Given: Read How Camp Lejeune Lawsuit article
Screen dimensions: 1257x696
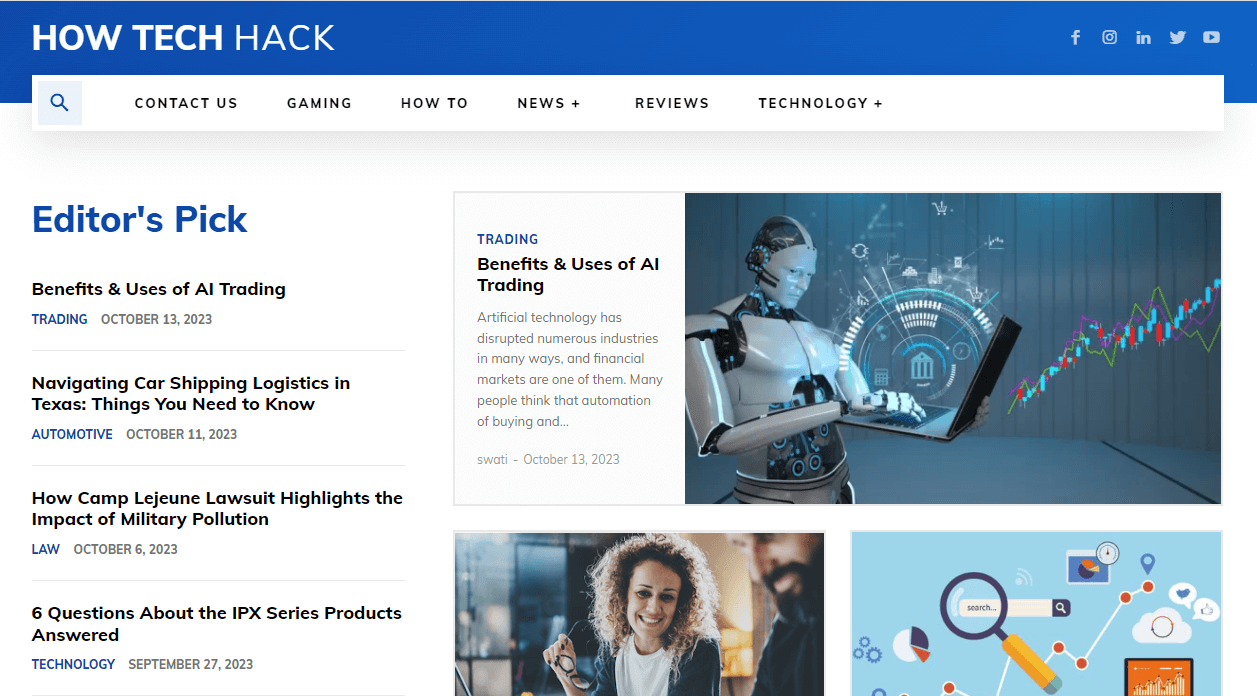Looking at the screenshot, I should (x=217, y=509).
